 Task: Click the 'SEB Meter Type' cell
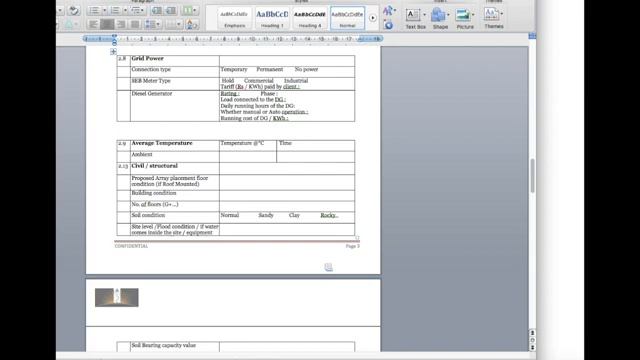175,83
